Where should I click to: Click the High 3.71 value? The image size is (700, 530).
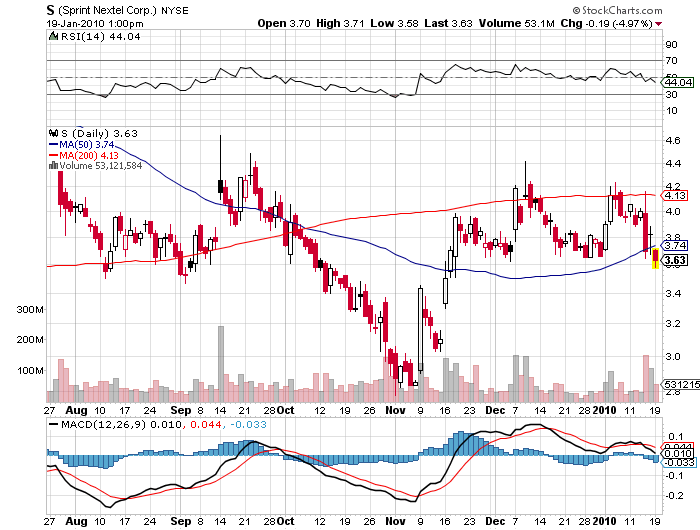pos(340,23)
